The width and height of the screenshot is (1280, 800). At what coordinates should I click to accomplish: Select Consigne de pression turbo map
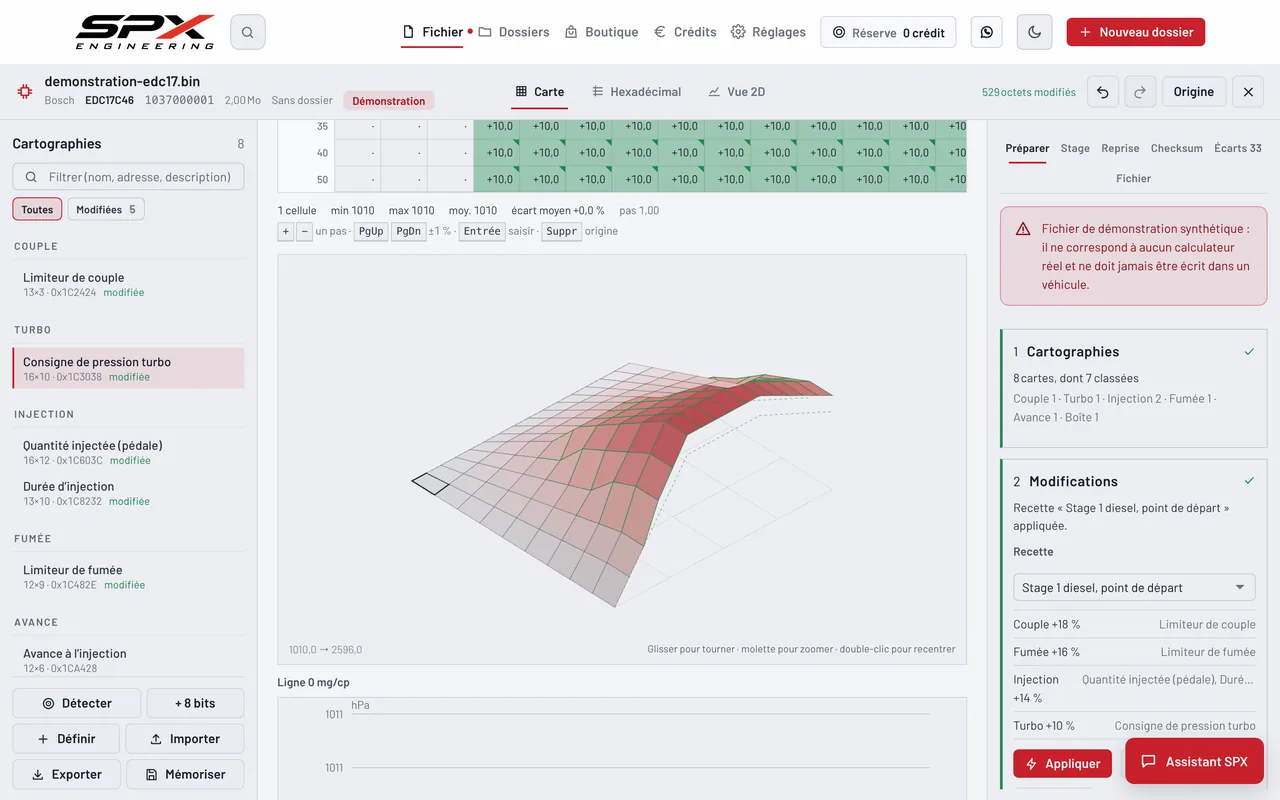(128, 368)
